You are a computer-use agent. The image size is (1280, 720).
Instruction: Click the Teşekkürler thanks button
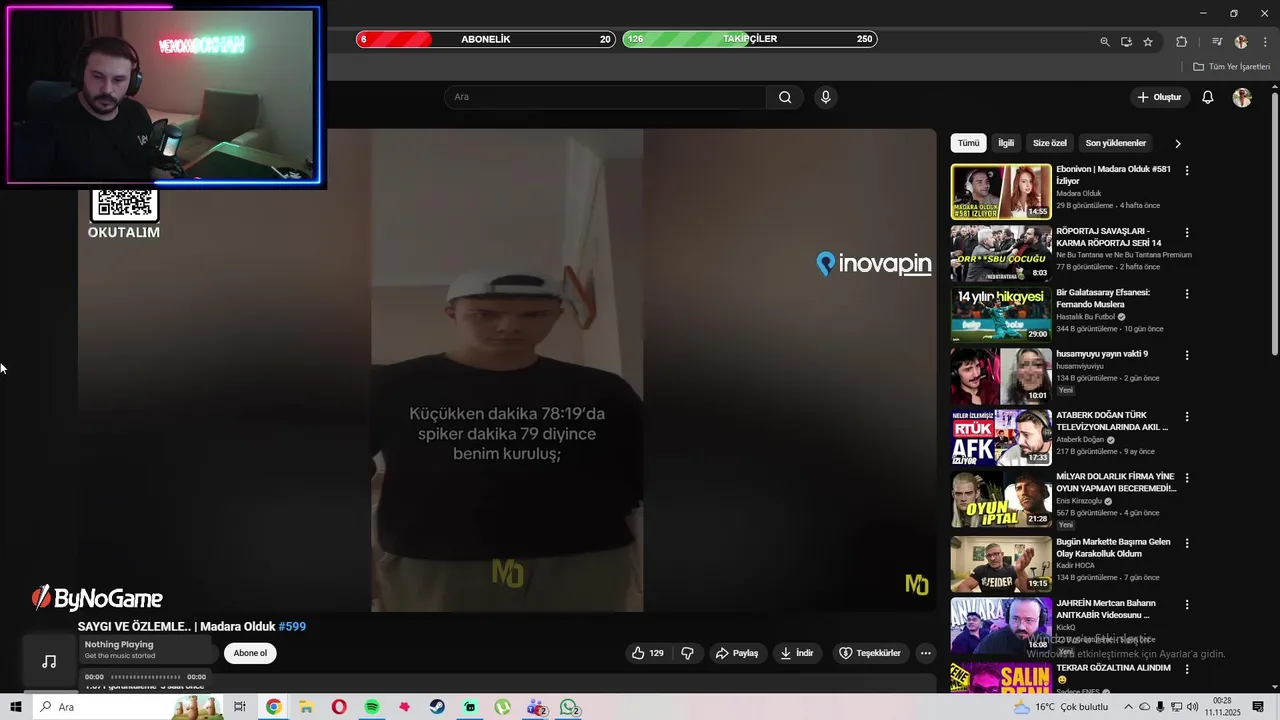[x=870, y=653]
